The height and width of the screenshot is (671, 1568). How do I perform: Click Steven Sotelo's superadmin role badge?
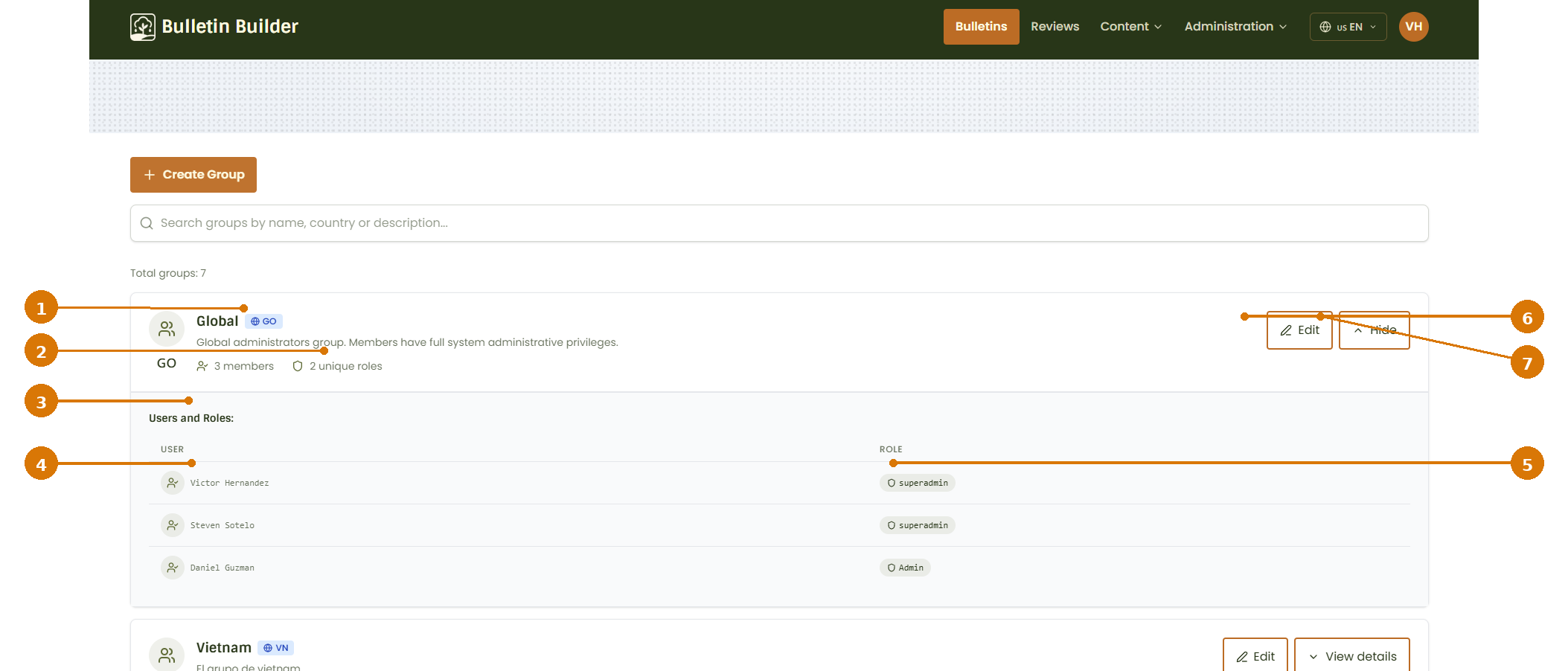pos(917,525)
